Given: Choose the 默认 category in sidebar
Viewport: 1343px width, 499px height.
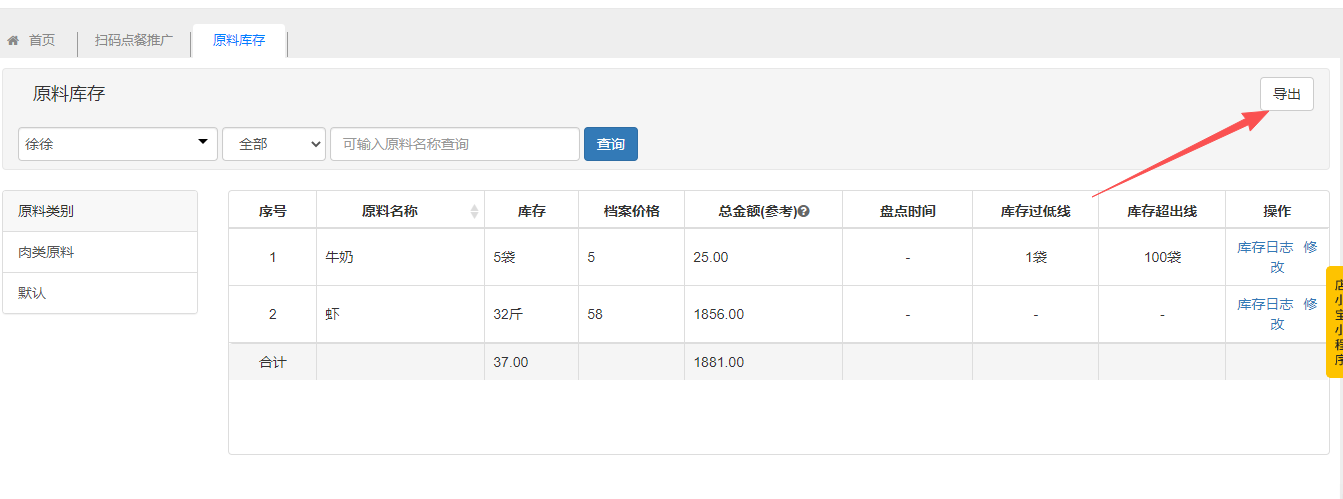Looking at the screenshot, I should tap(32, 294).
